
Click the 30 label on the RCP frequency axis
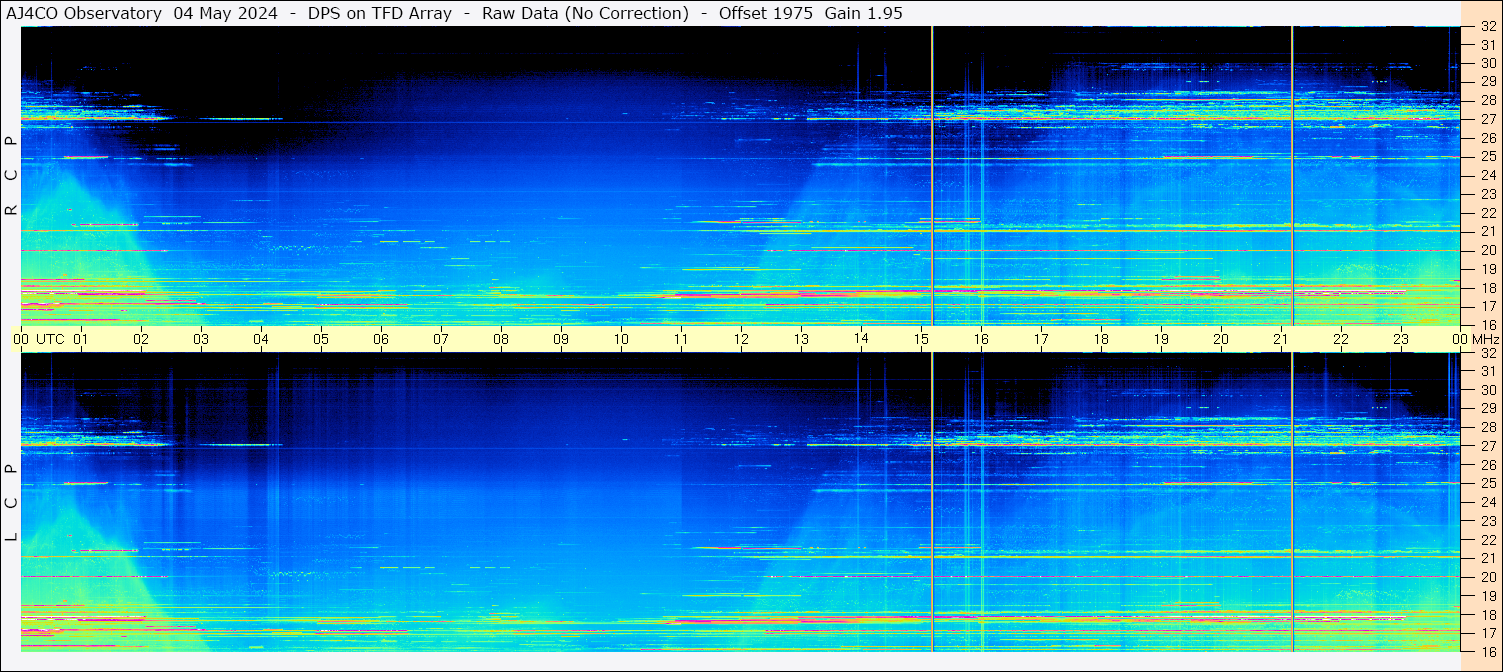click(x=1487, y=63)
